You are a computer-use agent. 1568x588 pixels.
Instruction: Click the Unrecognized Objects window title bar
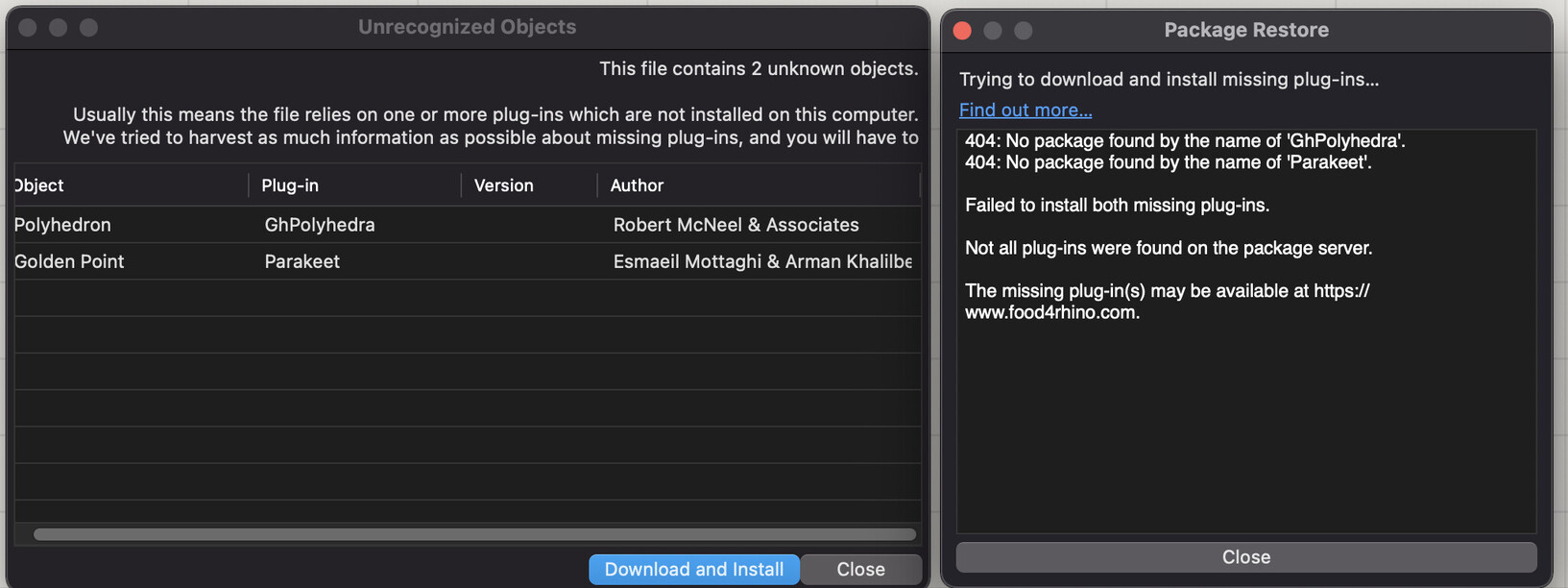click(x=467, y=27)
